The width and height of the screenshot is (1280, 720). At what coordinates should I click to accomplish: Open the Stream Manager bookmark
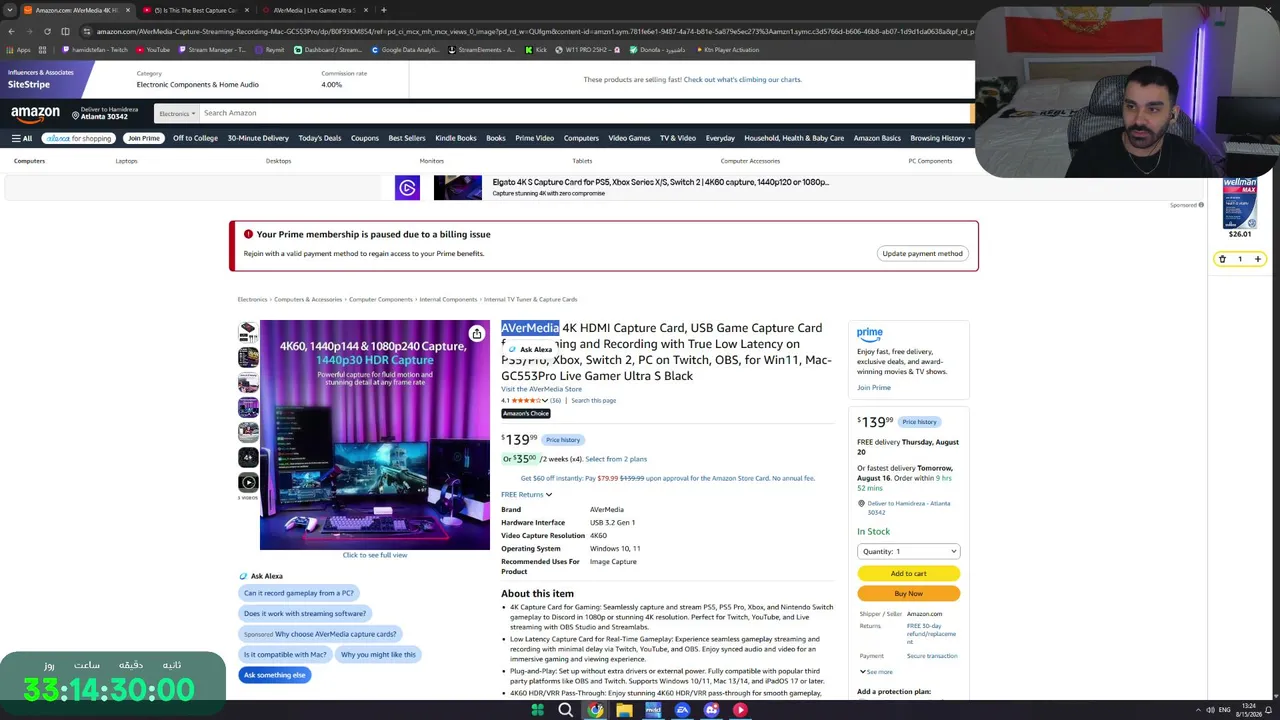click(x=212, y=50)
